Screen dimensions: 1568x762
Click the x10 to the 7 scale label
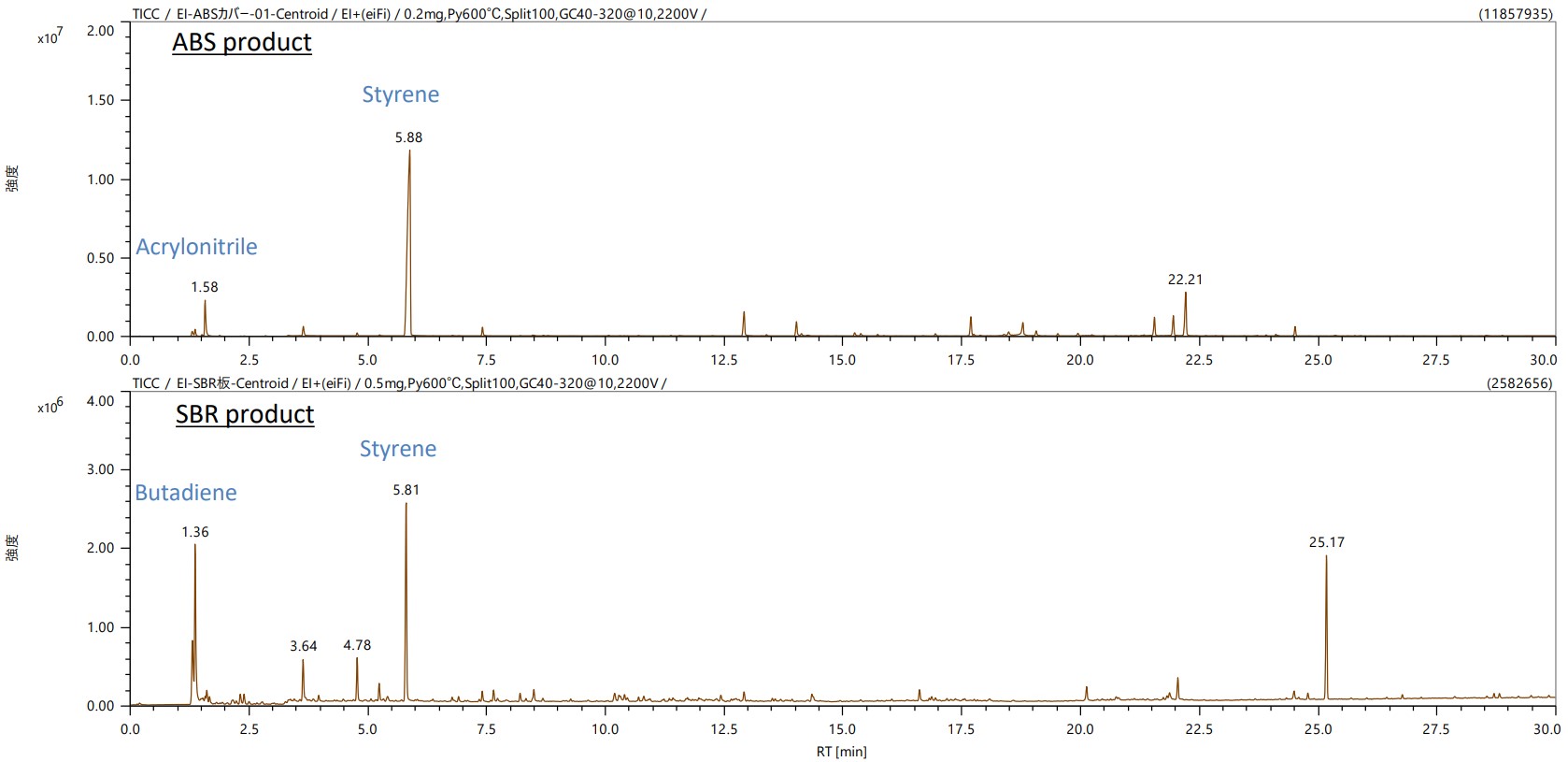tap(50, 36)
